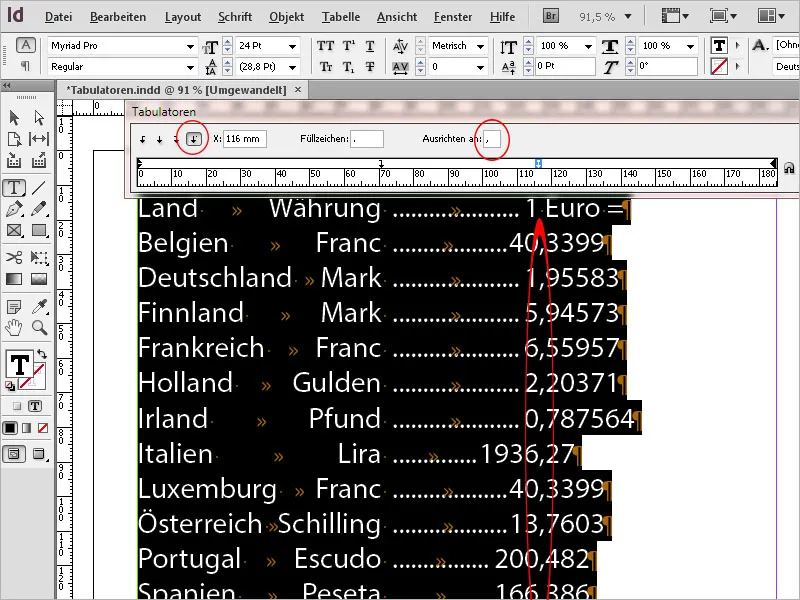Open the Fenster menu

(453, 16)
